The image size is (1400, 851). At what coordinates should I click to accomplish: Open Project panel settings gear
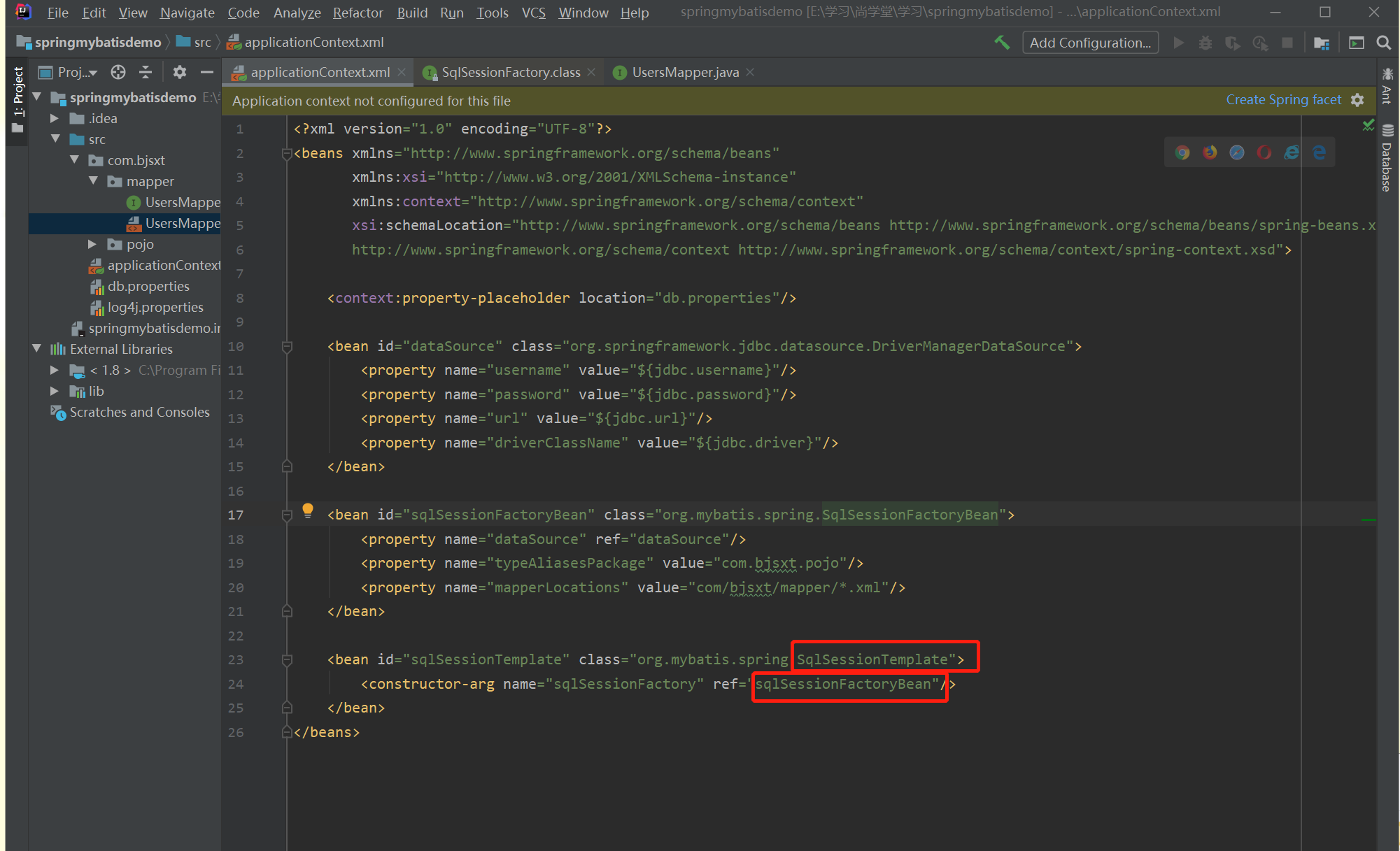tap(180, 72)
